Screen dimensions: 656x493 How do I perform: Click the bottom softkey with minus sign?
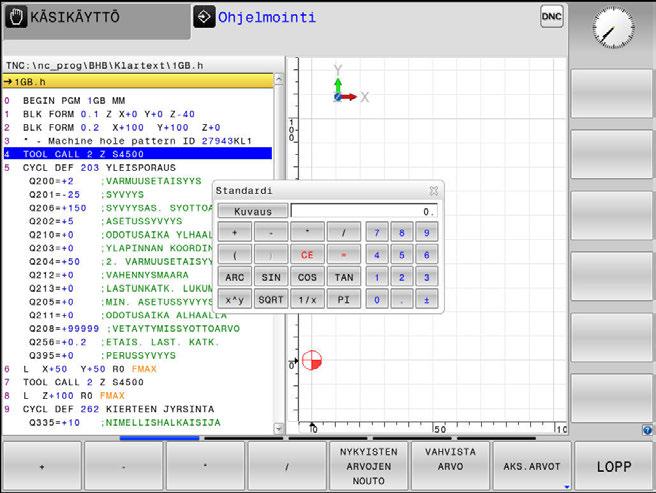(x=123, y=466)
